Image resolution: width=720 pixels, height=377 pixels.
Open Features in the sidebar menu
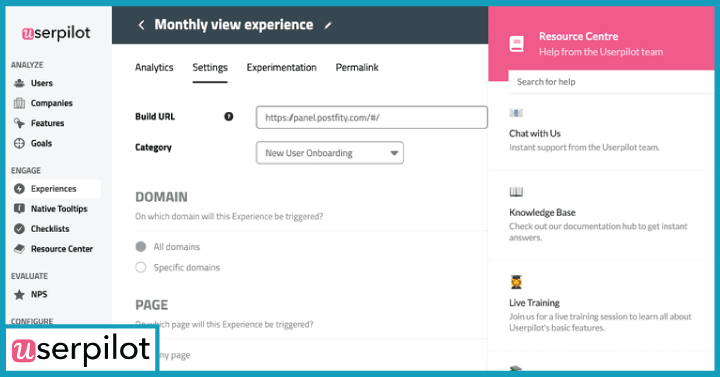coord(47,123)
